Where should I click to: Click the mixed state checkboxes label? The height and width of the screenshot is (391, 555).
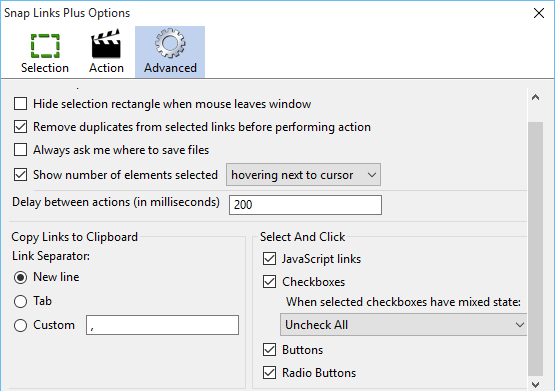[404, 302]
